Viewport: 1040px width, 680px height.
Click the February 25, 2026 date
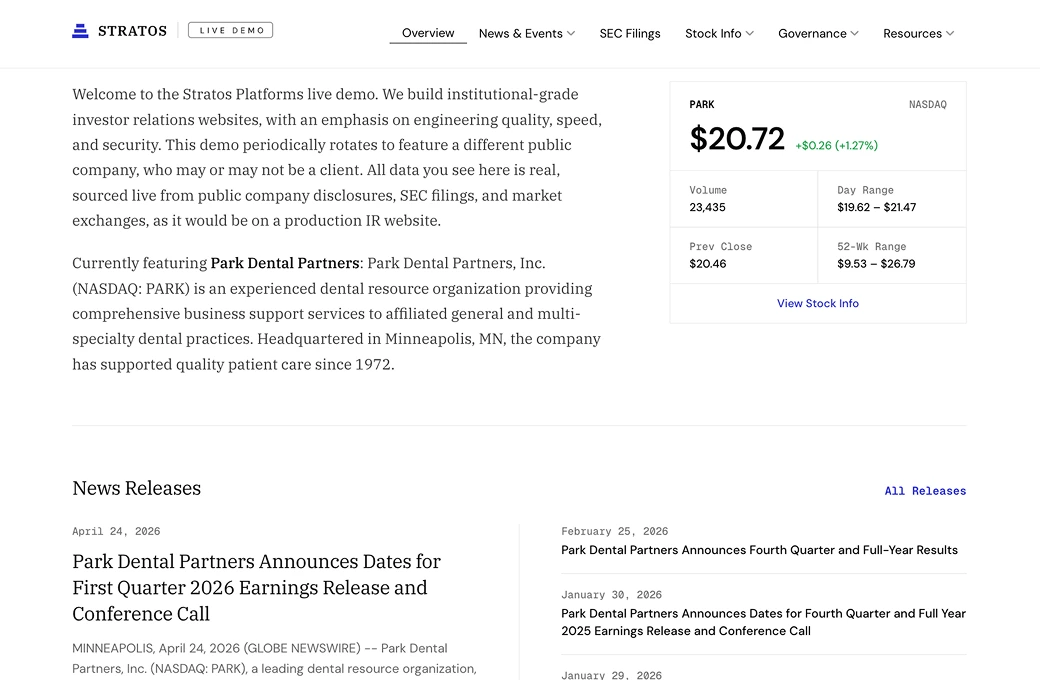614,531
